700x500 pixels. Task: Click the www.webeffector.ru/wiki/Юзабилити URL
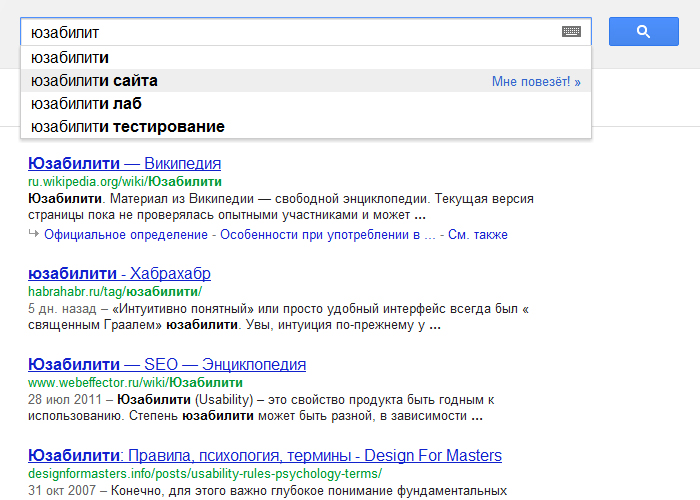[x=135, y=383]
